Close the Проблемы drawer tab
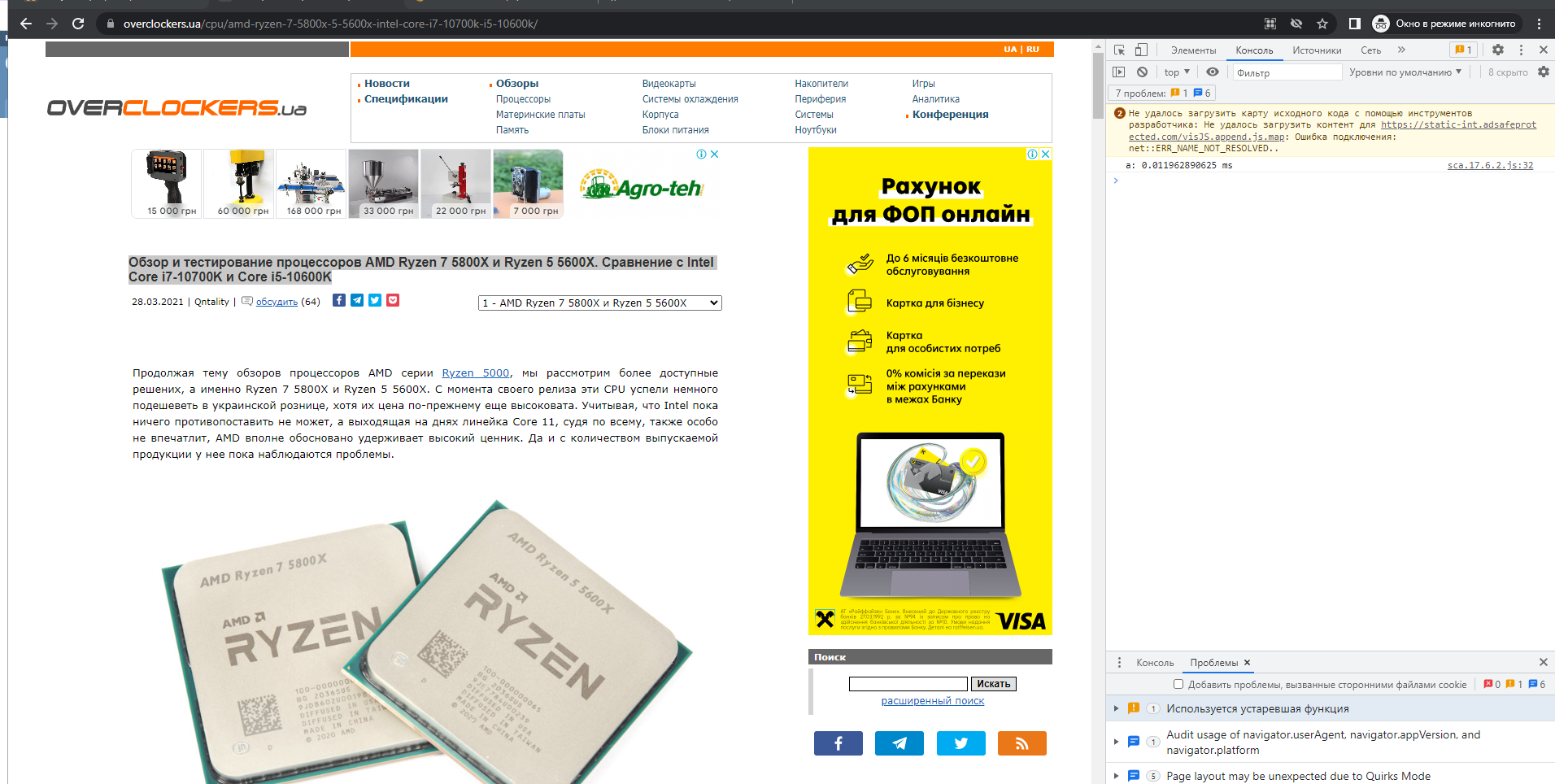Viewport: 1555px width, 784px height. point(1247,662)
